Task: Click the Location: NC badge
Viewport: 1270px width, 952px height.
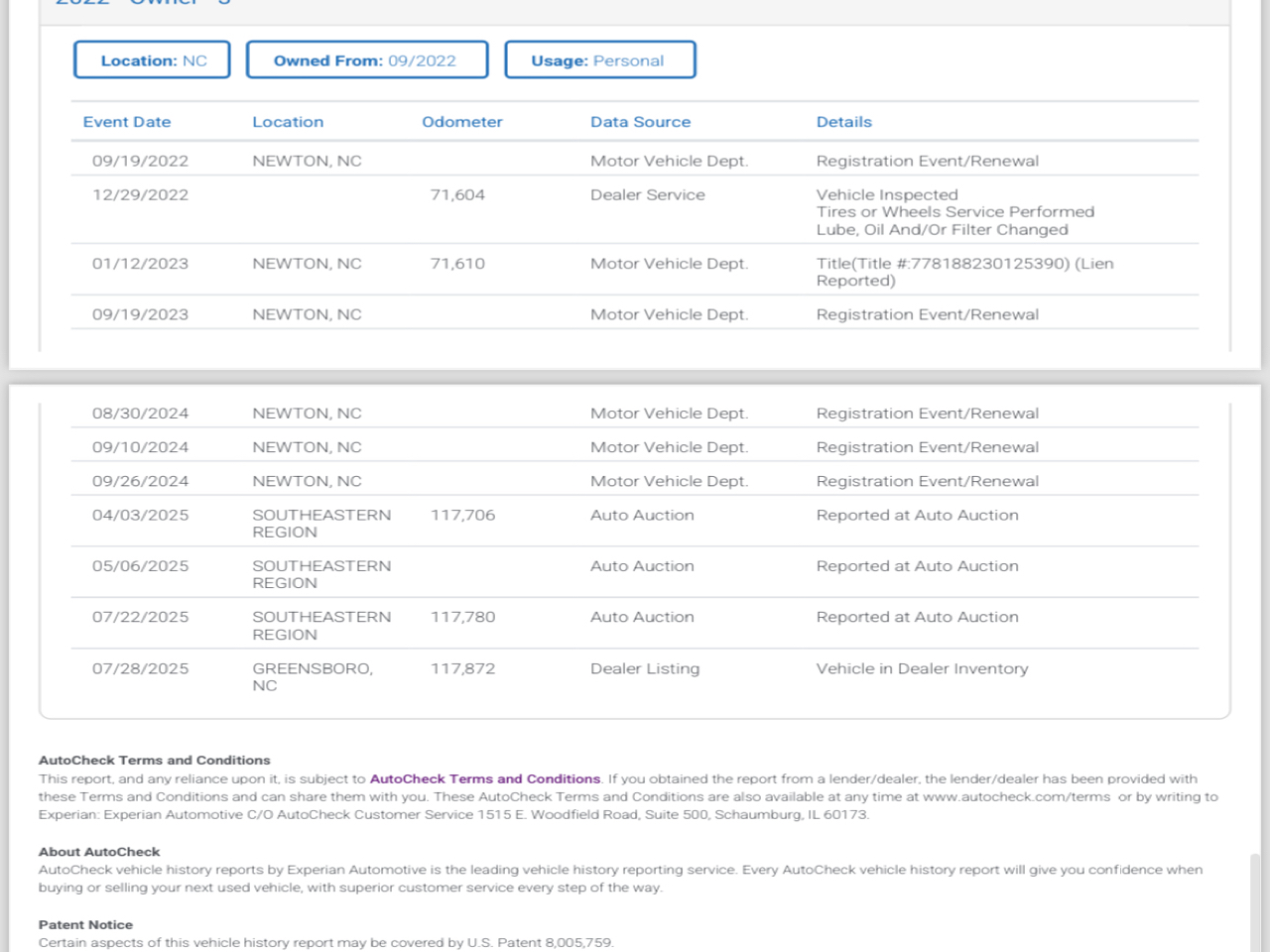Action: click(x=152, y=60)
